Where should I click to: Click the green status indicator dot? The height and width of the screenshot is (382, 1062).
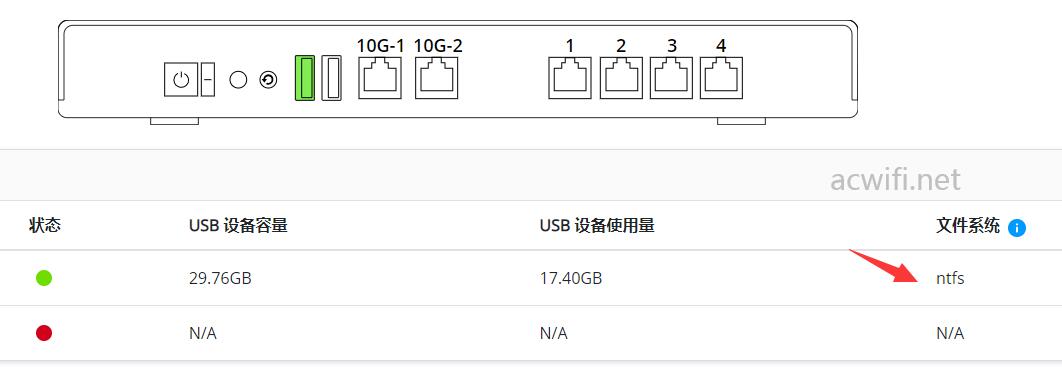click(44, 278)
